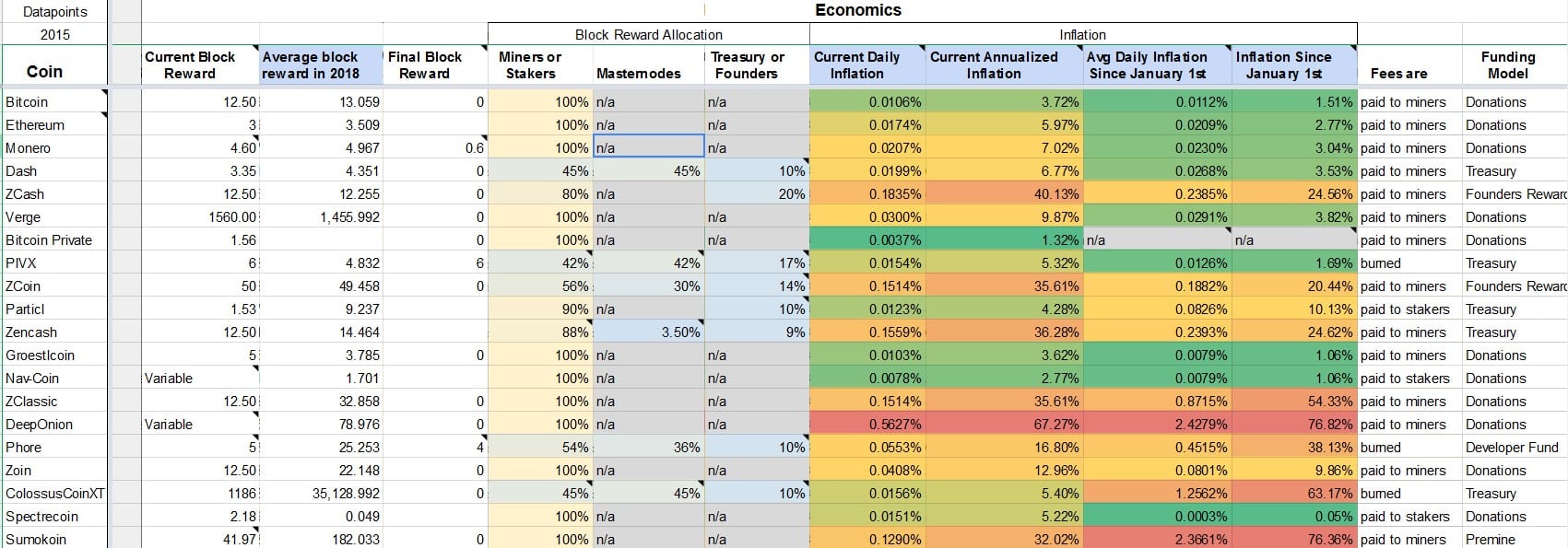Select the ColossusCoinXT coin name cell

54,493
